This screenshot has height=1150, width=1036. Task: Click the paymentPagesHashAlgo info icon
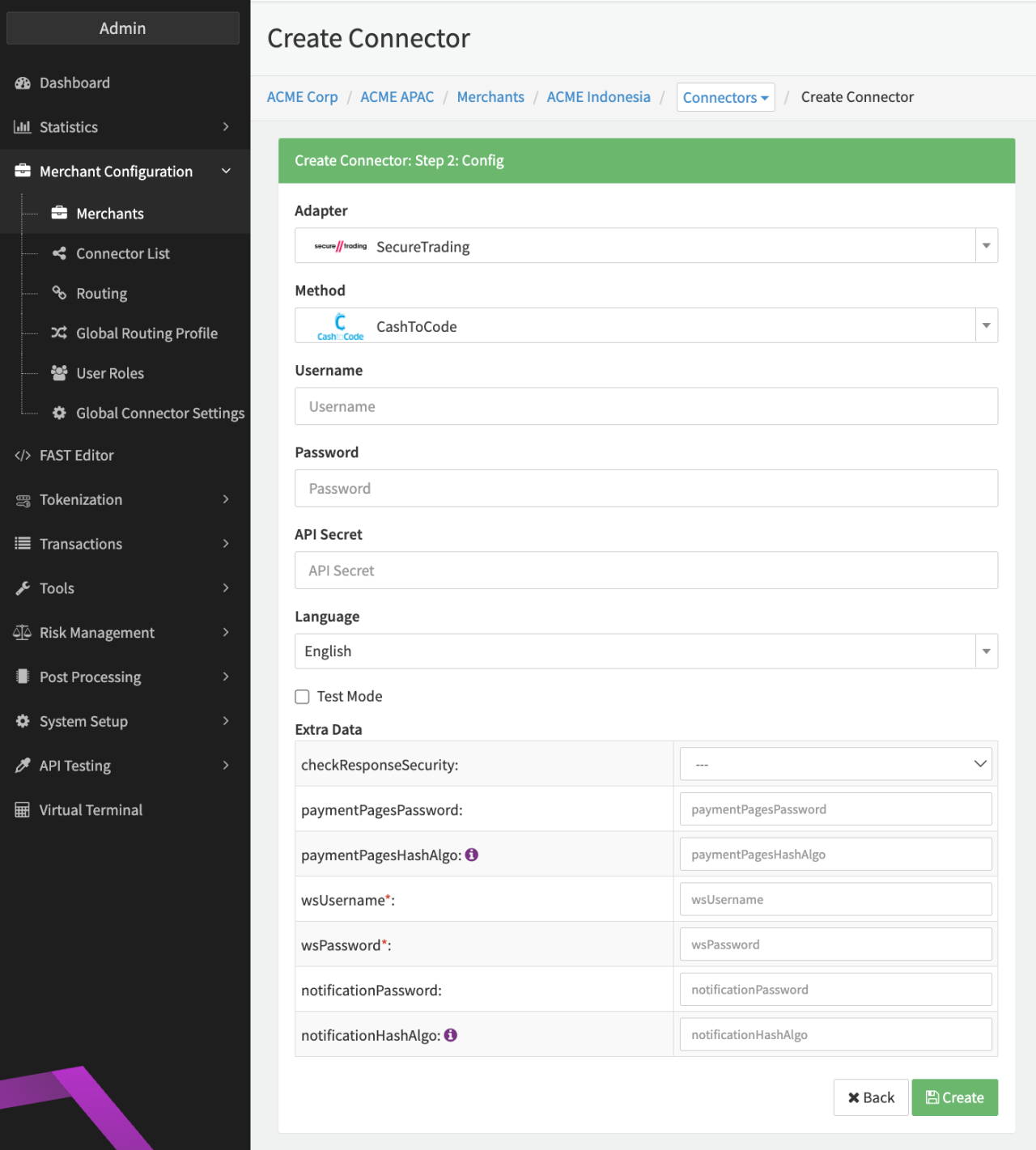(x=472, y=855)
